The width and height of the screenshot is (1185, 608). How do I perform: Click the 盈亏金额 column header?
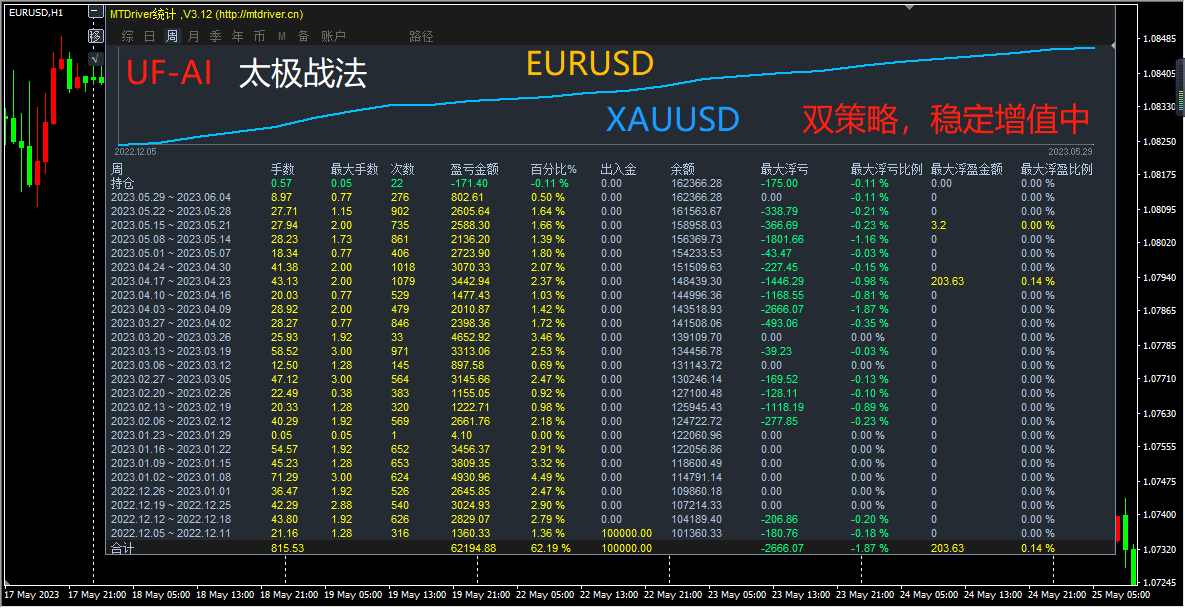(x=474, y=170)
